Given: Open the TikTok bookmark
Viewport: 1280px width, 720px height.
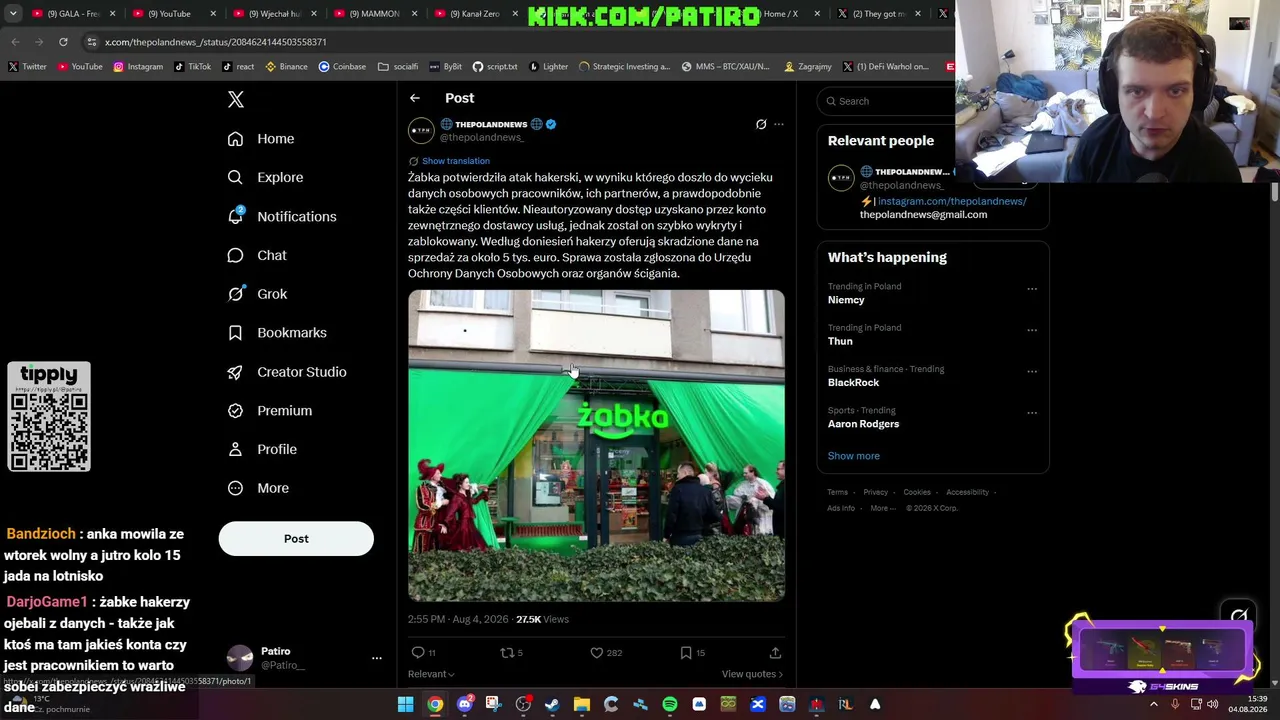Looking at the screenshot, I should pyautogui.click(x=192, y=67).
